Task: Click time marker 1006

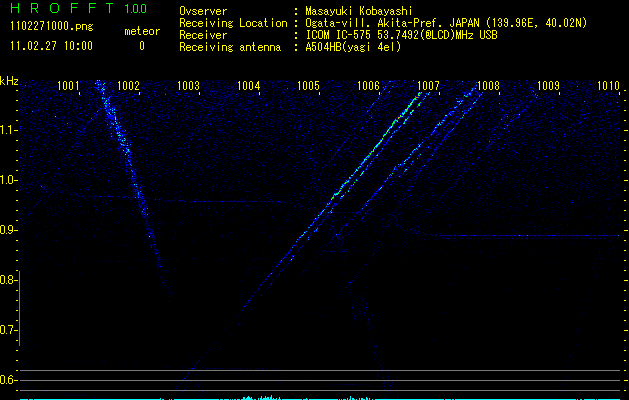Action: 368,85
